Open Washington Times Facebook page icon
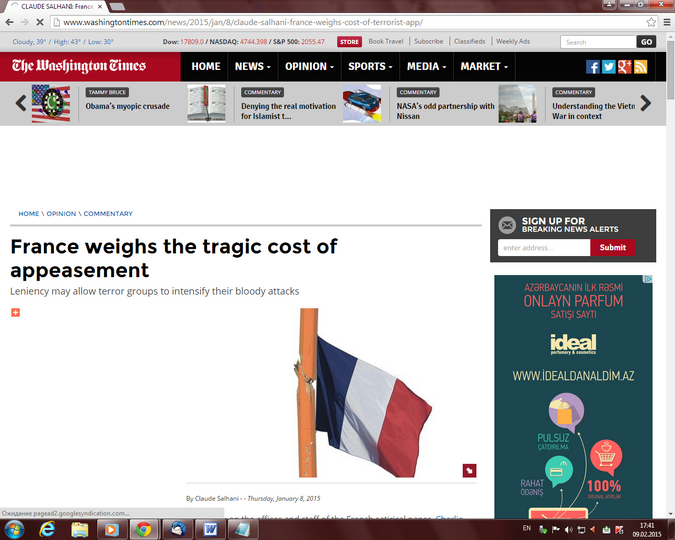This screenshot has height=540, width=675. coord(593,67)
